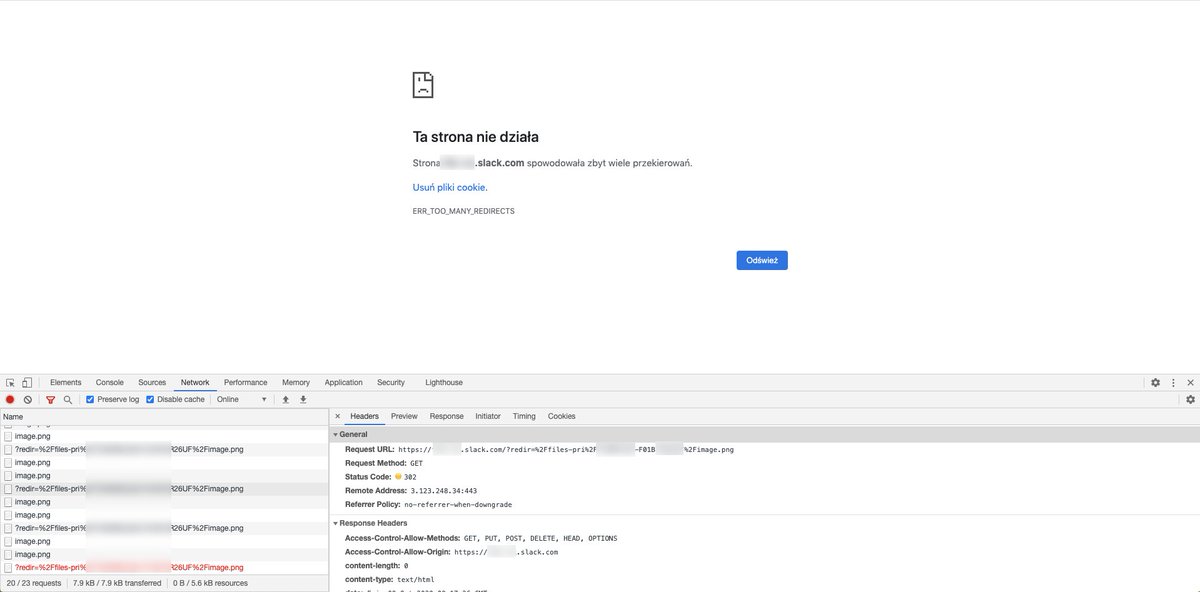Open the network search magnifier

[x=67, y=399]
